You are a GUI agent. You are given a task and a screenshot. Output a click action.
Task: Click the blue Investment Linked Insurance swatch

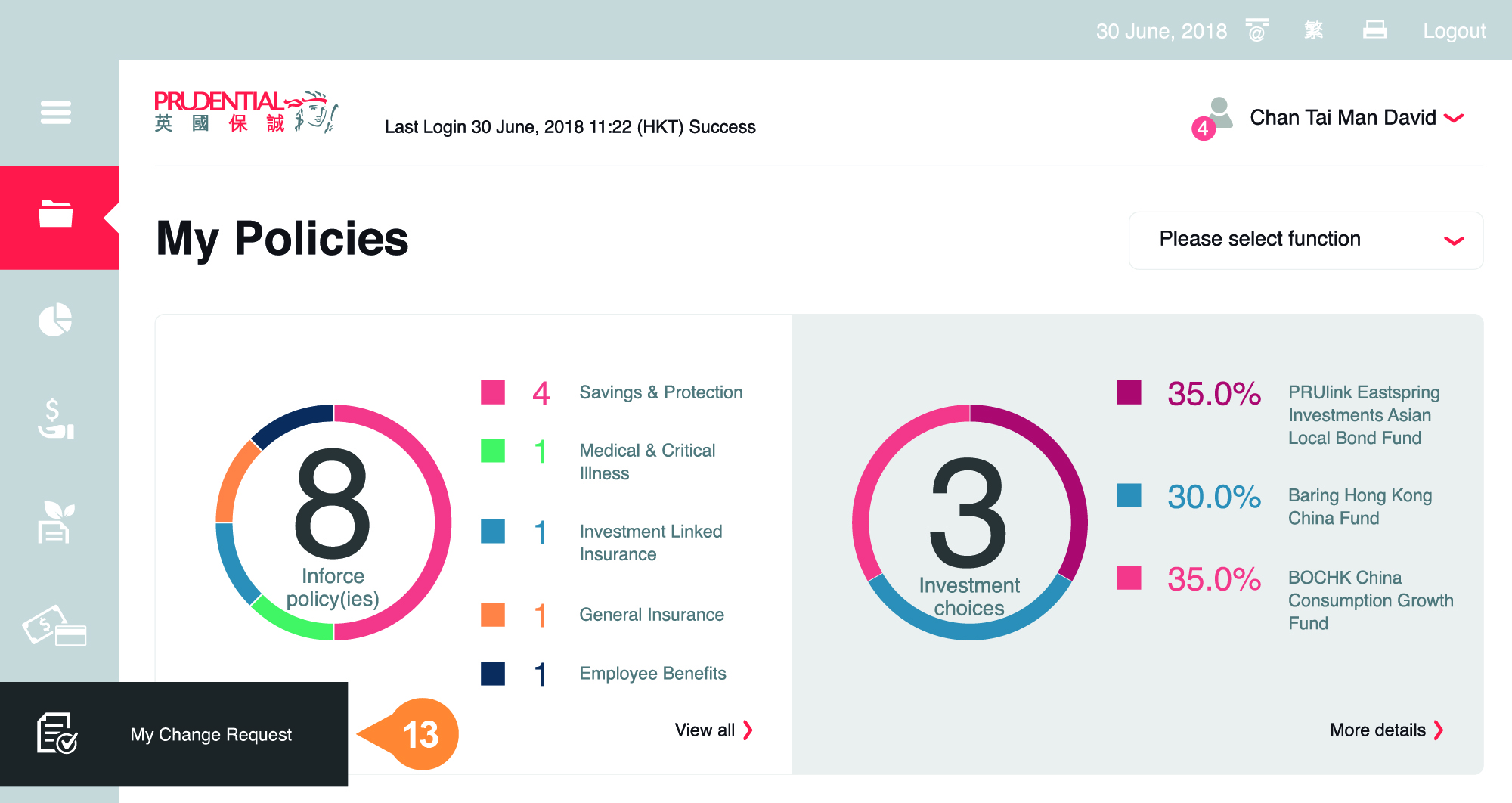(x=493, y=531)
